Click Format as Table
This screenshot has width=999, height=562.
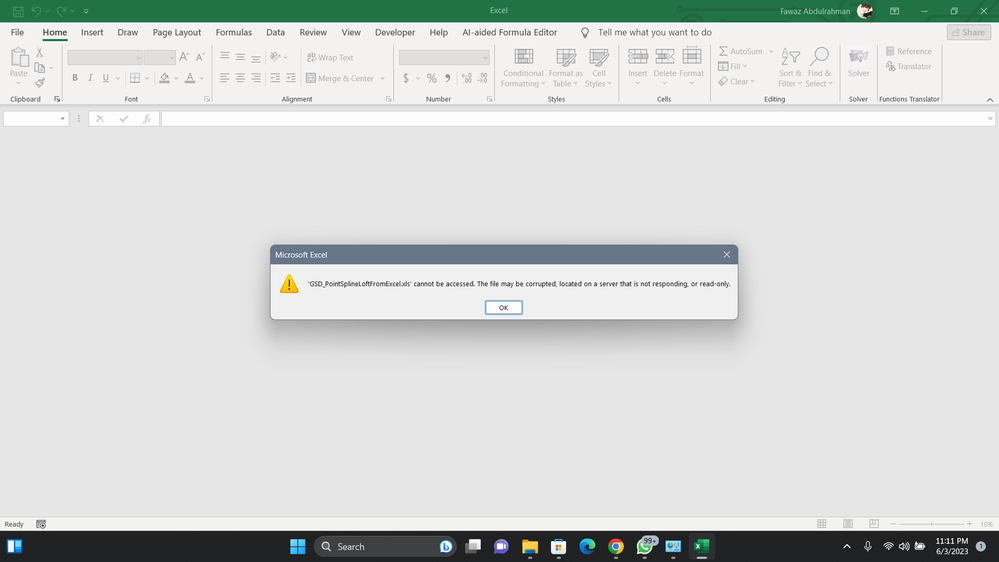(x=565, y=68)
